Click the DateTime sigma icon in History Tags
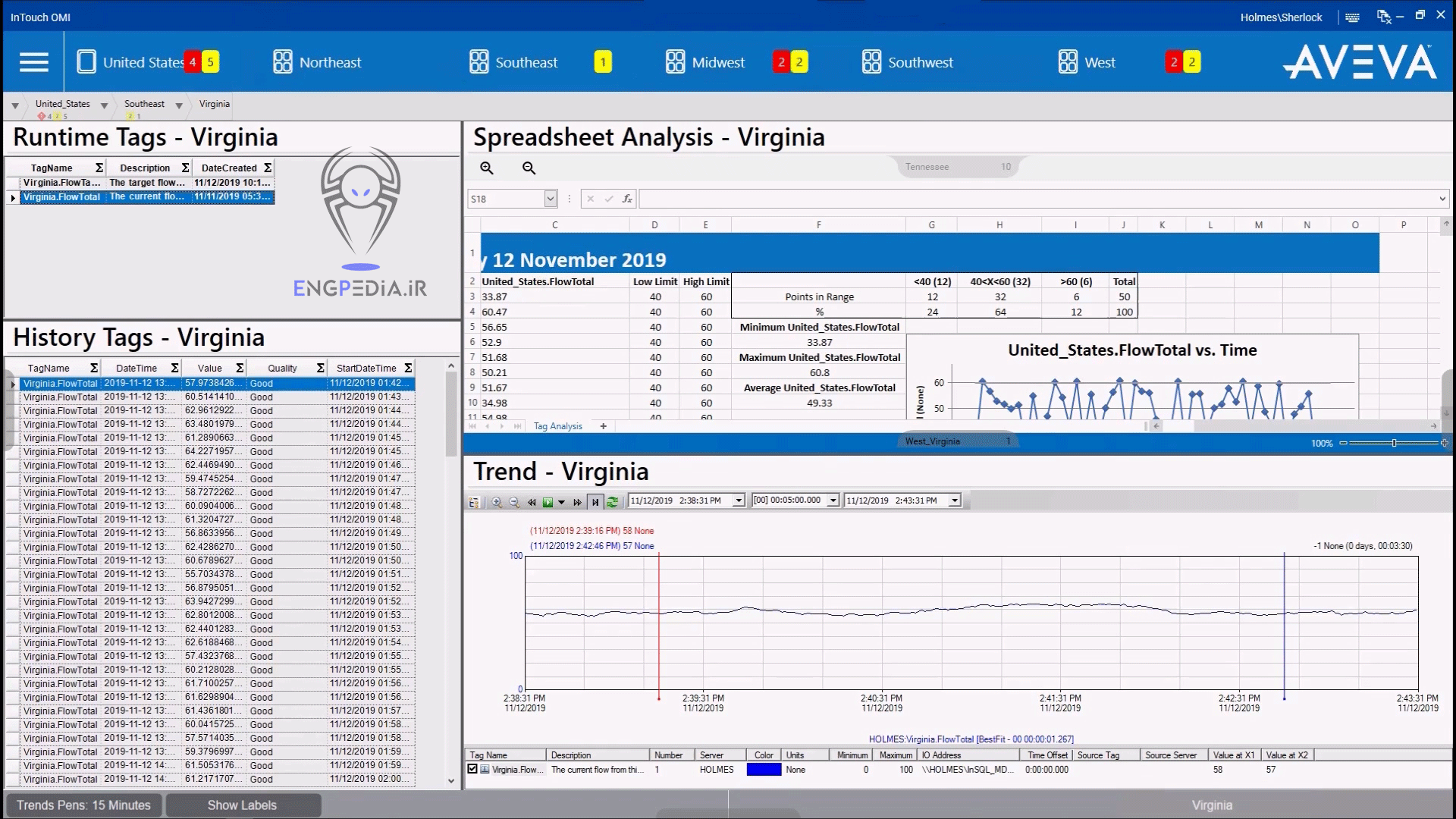Viewport: 1456px width, 819px height. click(x=174, y=368)
